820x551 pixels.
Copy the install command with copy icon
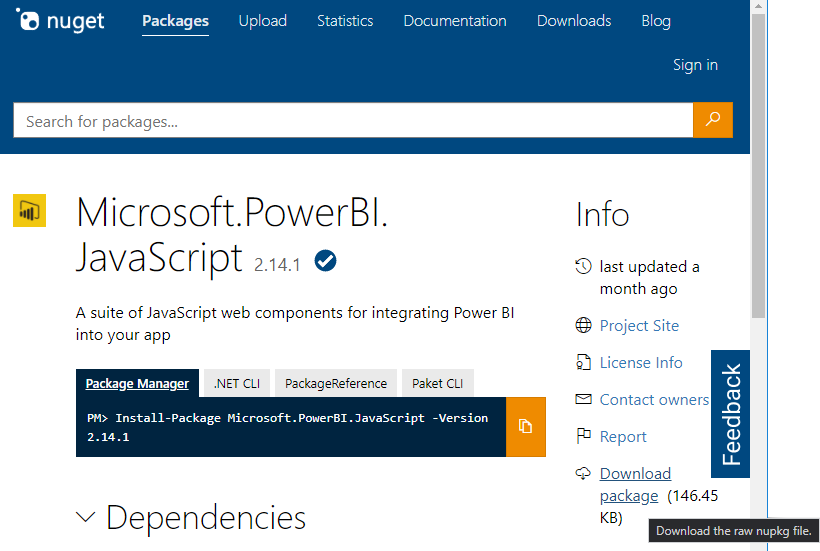(x=525, y=427)
